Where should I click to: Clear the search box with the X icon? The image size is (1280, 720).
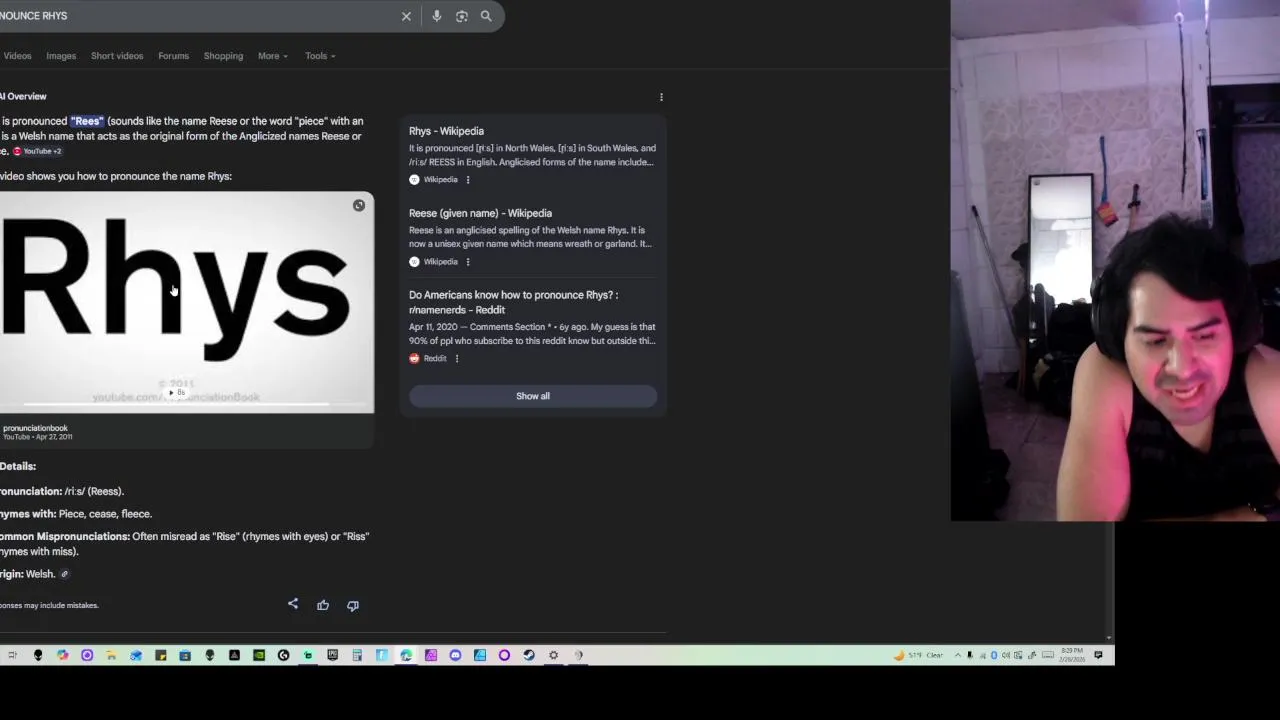(x=406, y=16)
